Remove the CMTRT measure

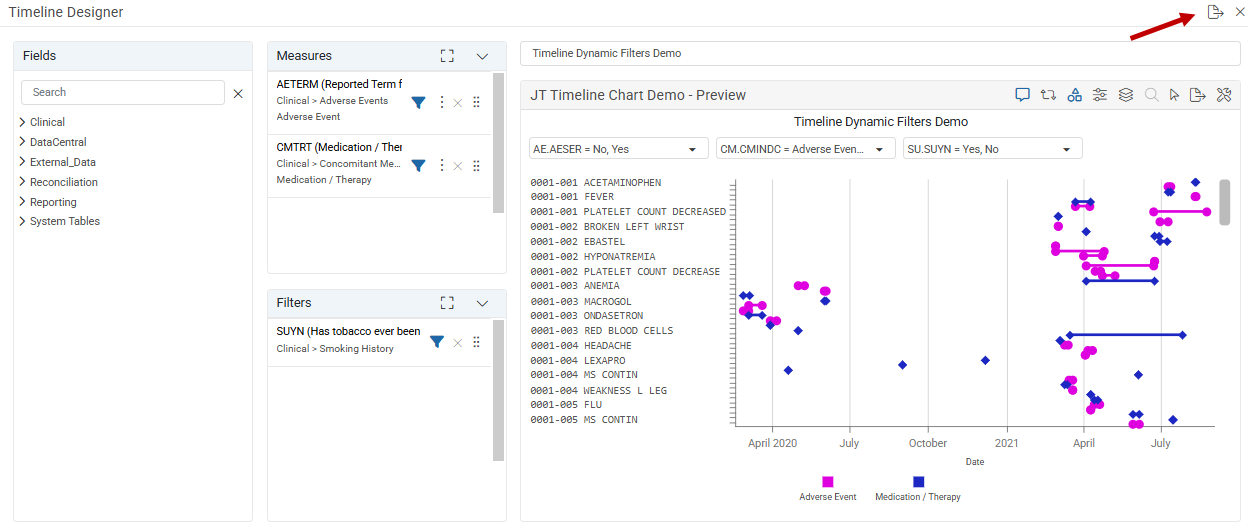[x=458, y=166]
